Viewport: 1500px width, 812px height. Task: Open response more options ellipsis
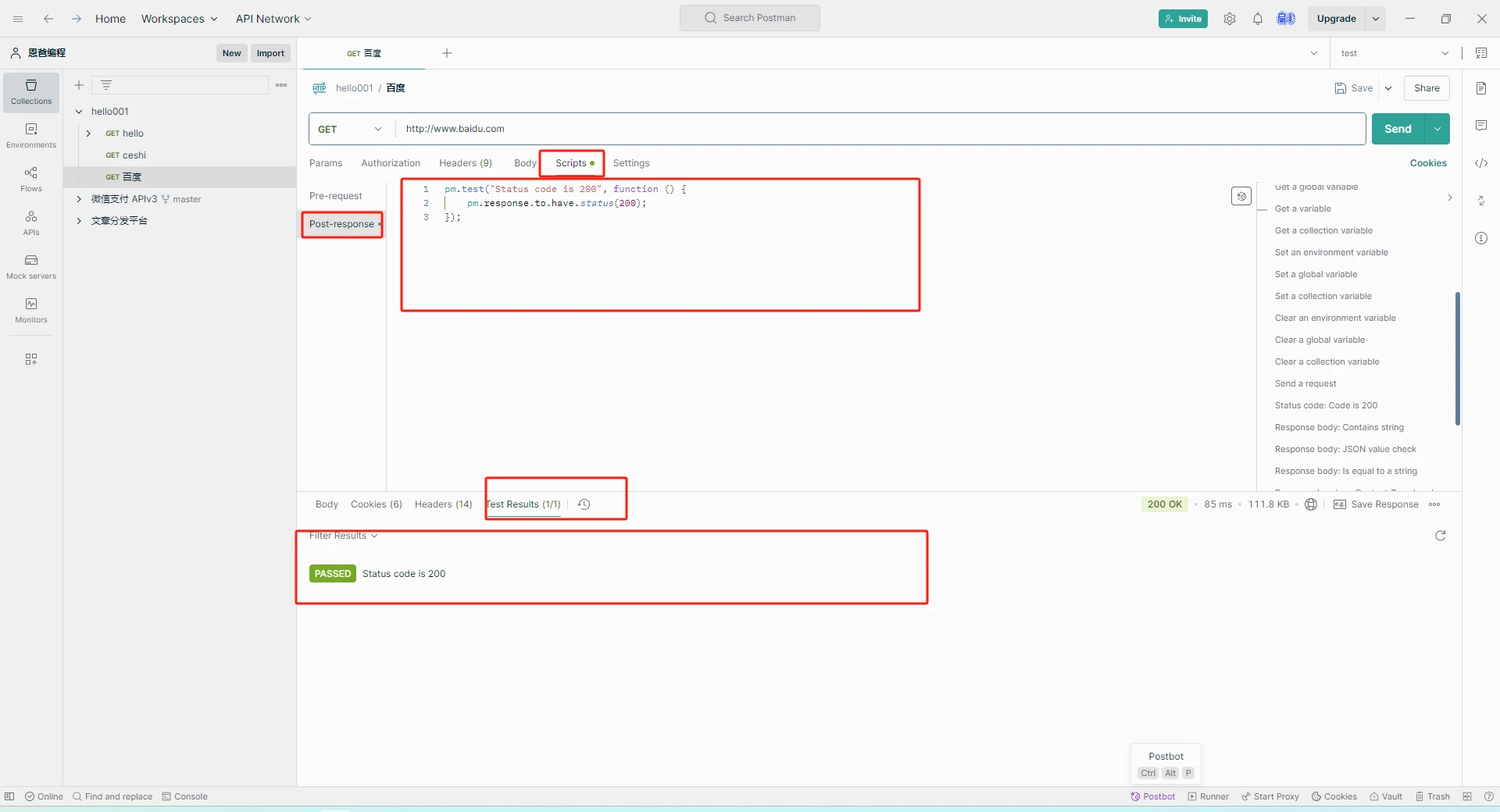1434,504
